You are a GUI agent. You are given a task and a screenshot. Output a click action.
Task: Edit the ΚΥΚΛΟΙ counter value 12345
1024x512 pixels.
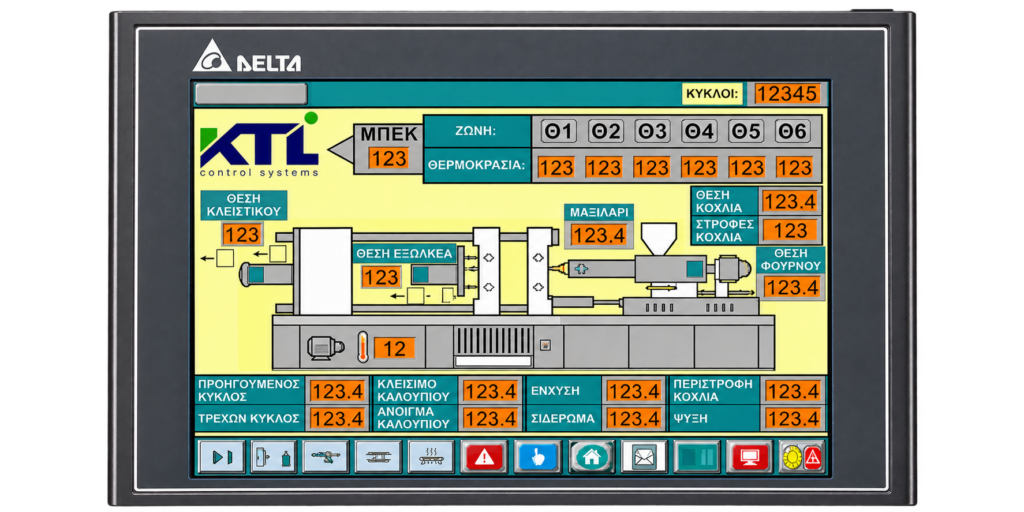[787, 93]
